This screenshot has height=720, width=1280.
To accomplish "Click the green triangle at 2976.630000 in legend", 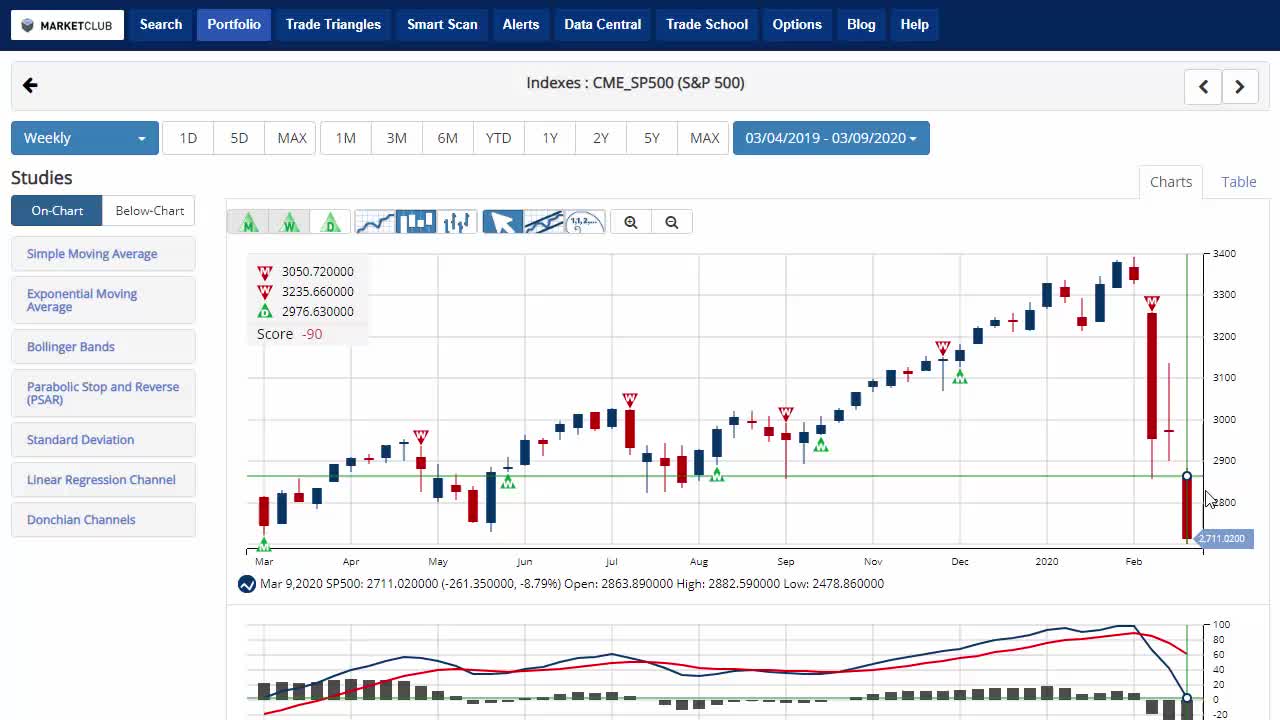I will 265,312.
